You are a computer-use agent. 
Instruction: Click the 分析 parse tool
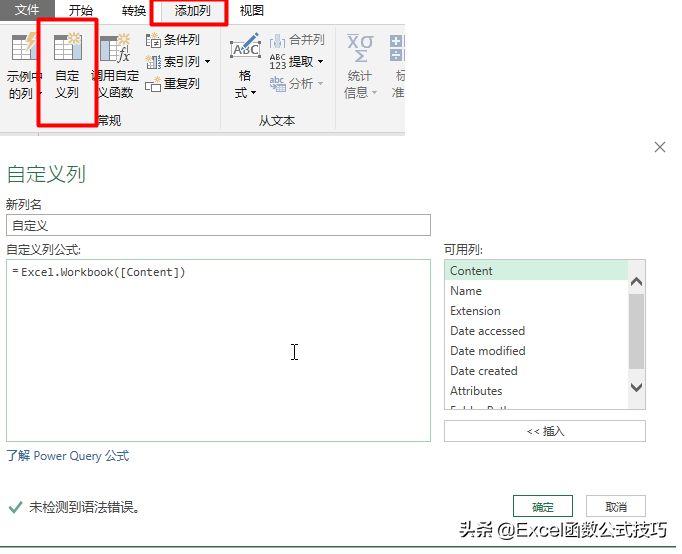[x=291, y=83]
